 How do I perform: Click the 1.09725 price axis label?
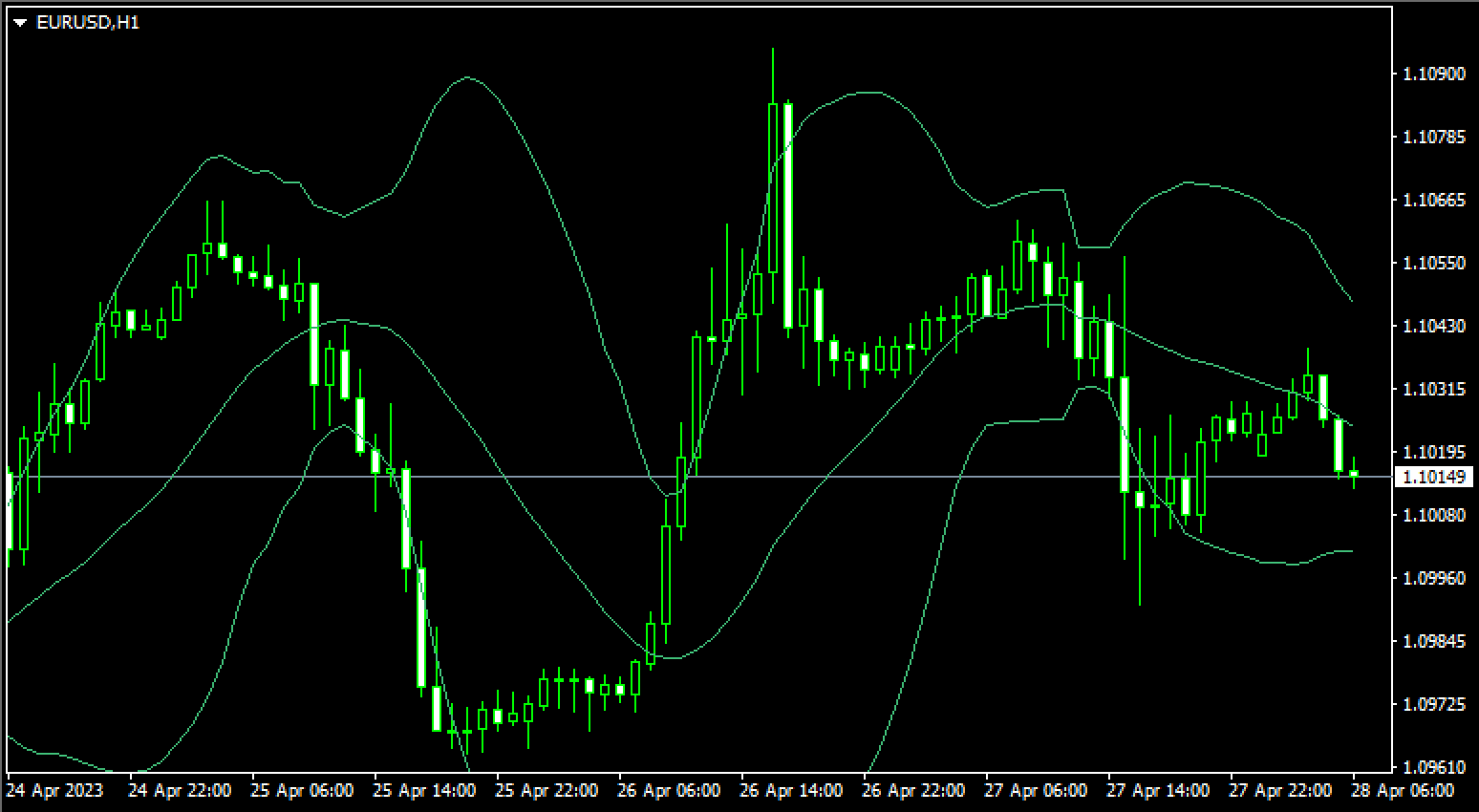coord(1434,704)
